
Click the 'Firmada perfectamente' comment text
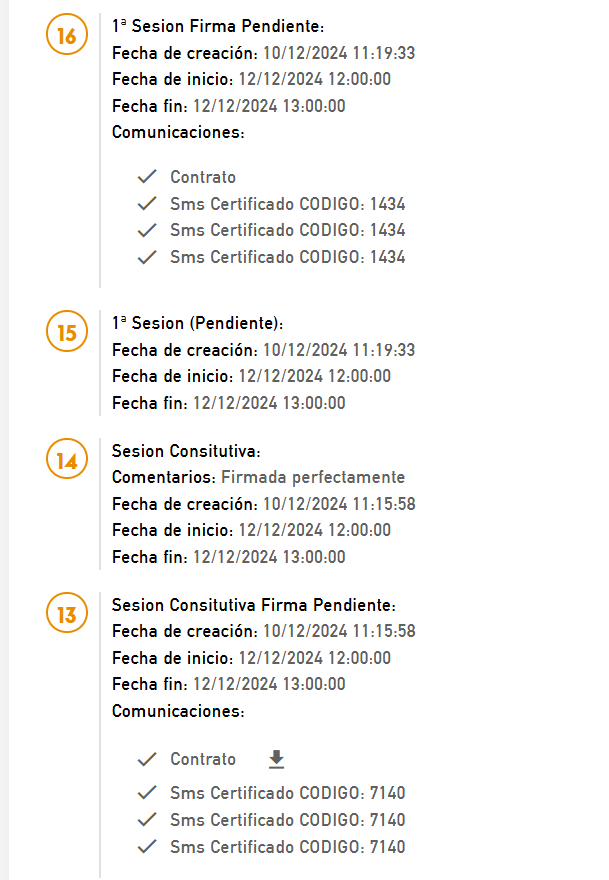click(x=313, y=478)
